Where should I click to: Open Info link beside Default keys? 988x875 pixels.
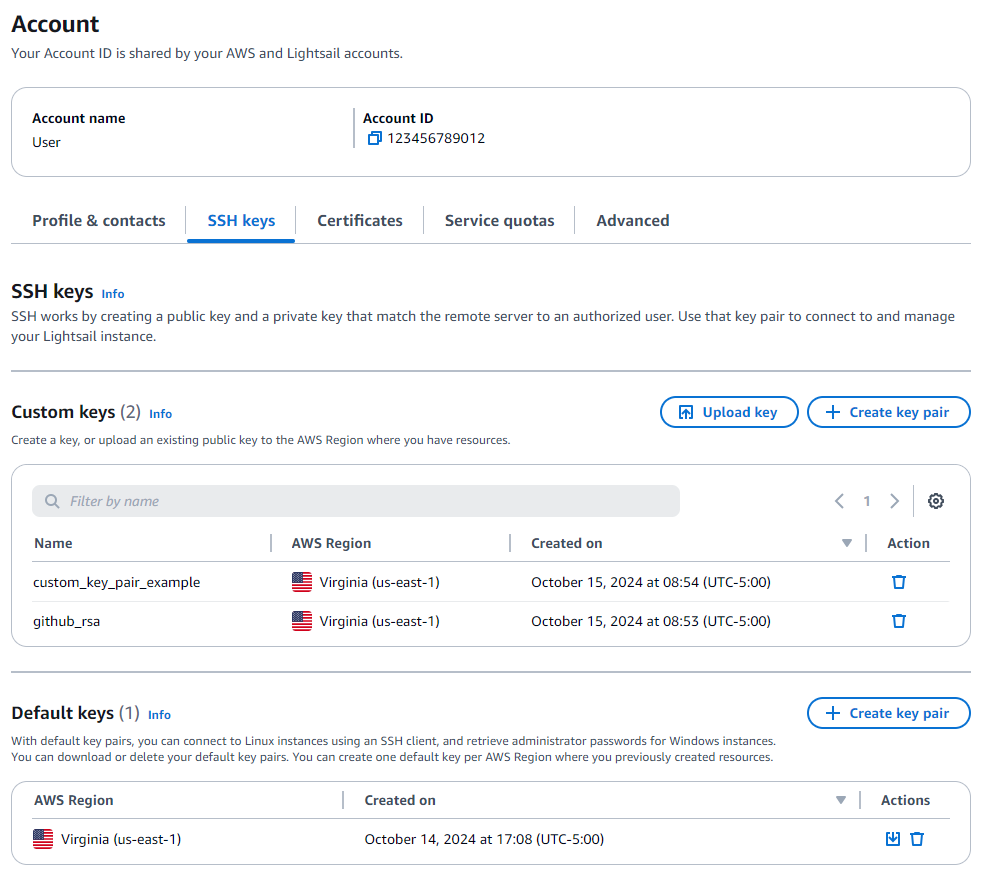159,715
